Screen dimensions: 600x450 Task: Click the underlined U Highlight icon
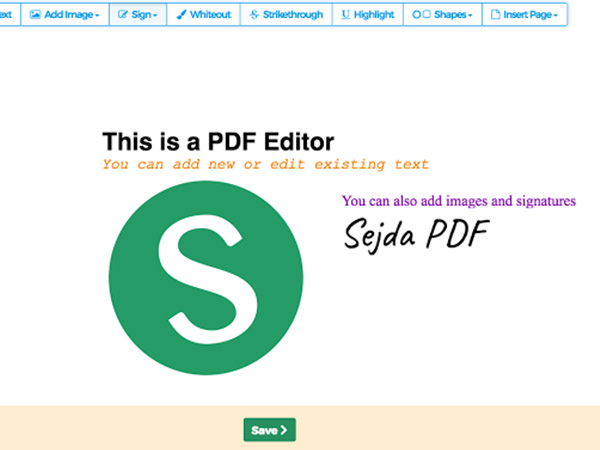(x=346, y=15)
